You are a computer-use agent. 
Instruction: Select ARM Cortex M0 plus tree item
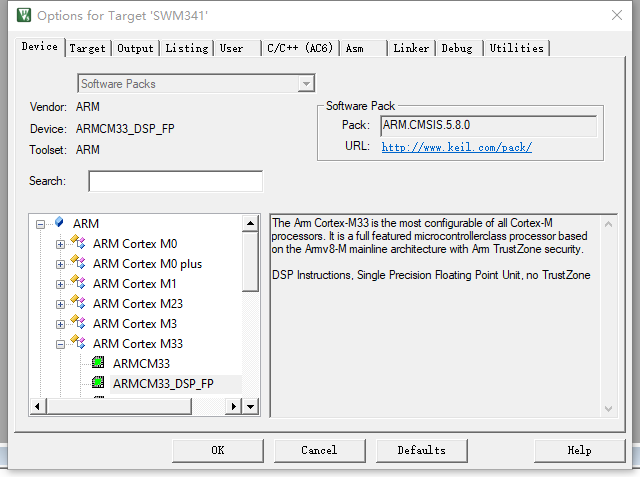click(147, 264)
